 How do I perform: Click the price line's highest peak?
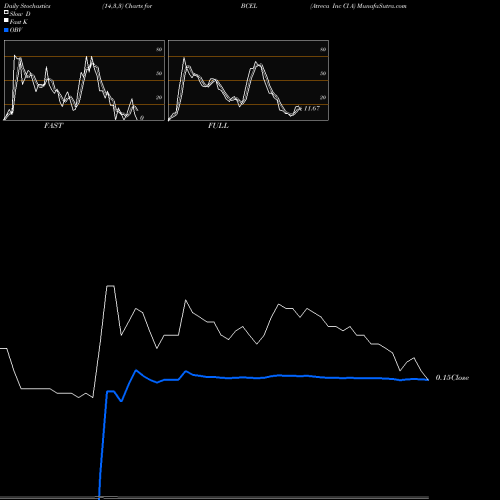110,286
